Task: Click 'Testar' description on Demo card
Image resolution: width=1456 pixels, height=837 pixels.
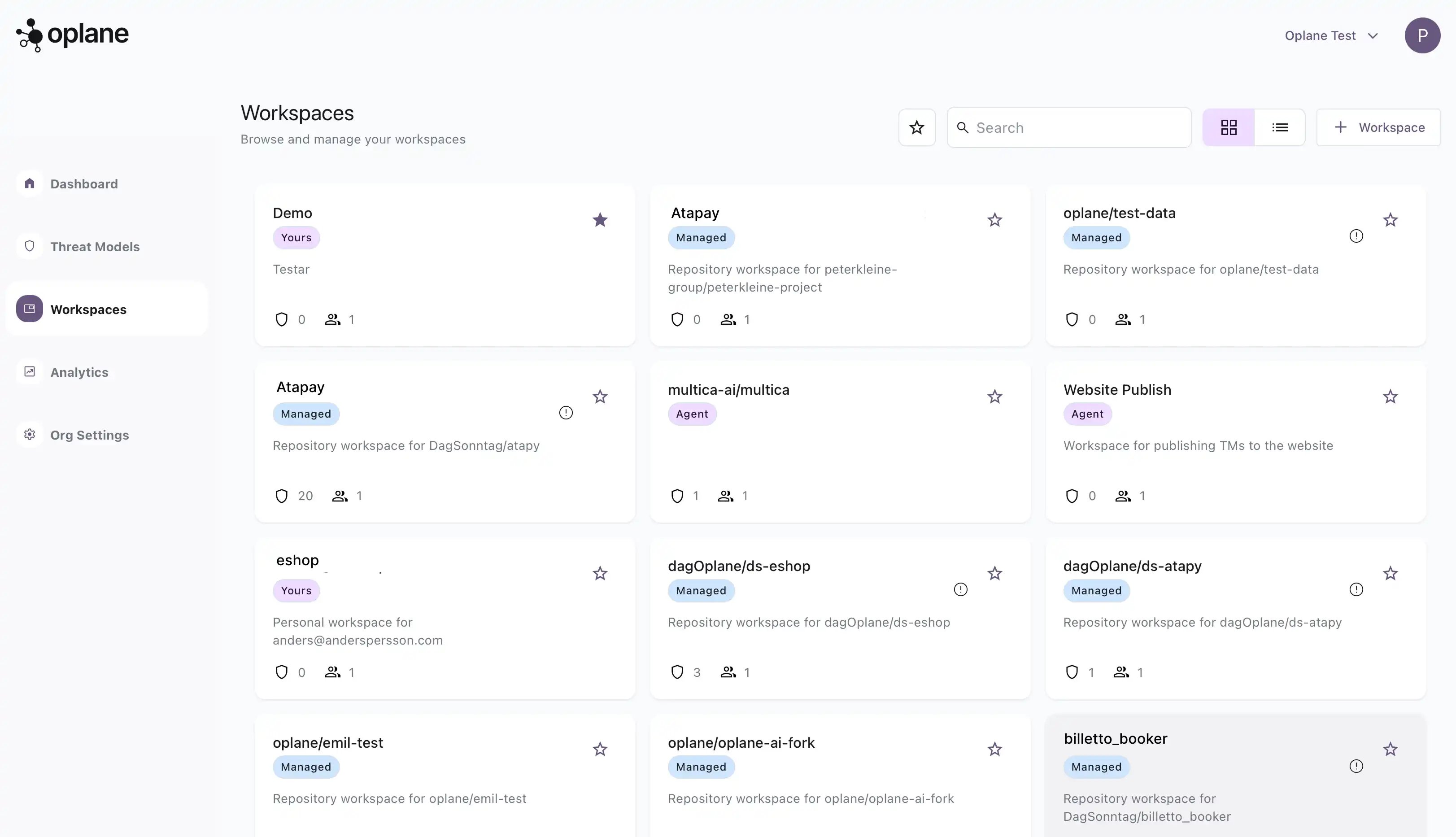Action: point(291,270)
